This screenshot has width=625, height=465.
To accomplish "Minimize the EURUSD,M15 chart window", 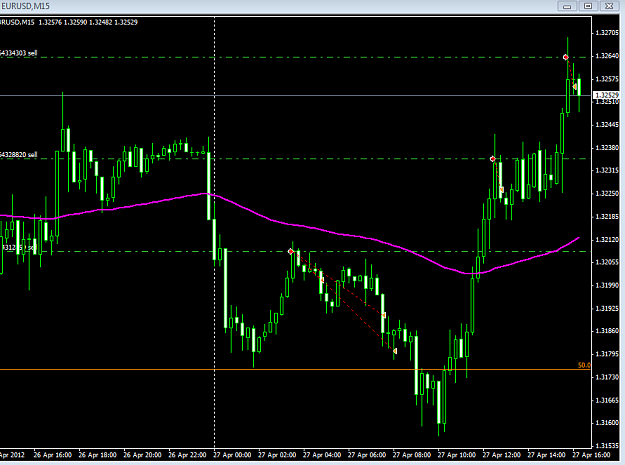I will pyautogui.click(x=567, y=6).
